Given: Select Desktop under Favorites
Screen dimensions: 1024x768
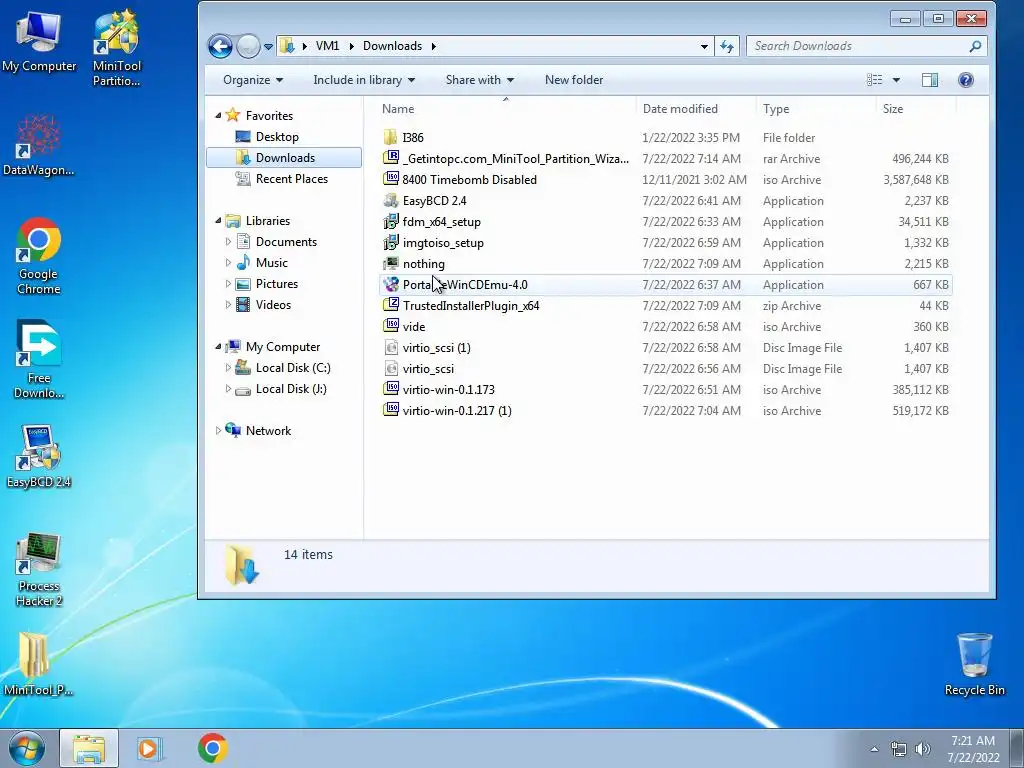Looking at the screenshot, I should [277, 136].
